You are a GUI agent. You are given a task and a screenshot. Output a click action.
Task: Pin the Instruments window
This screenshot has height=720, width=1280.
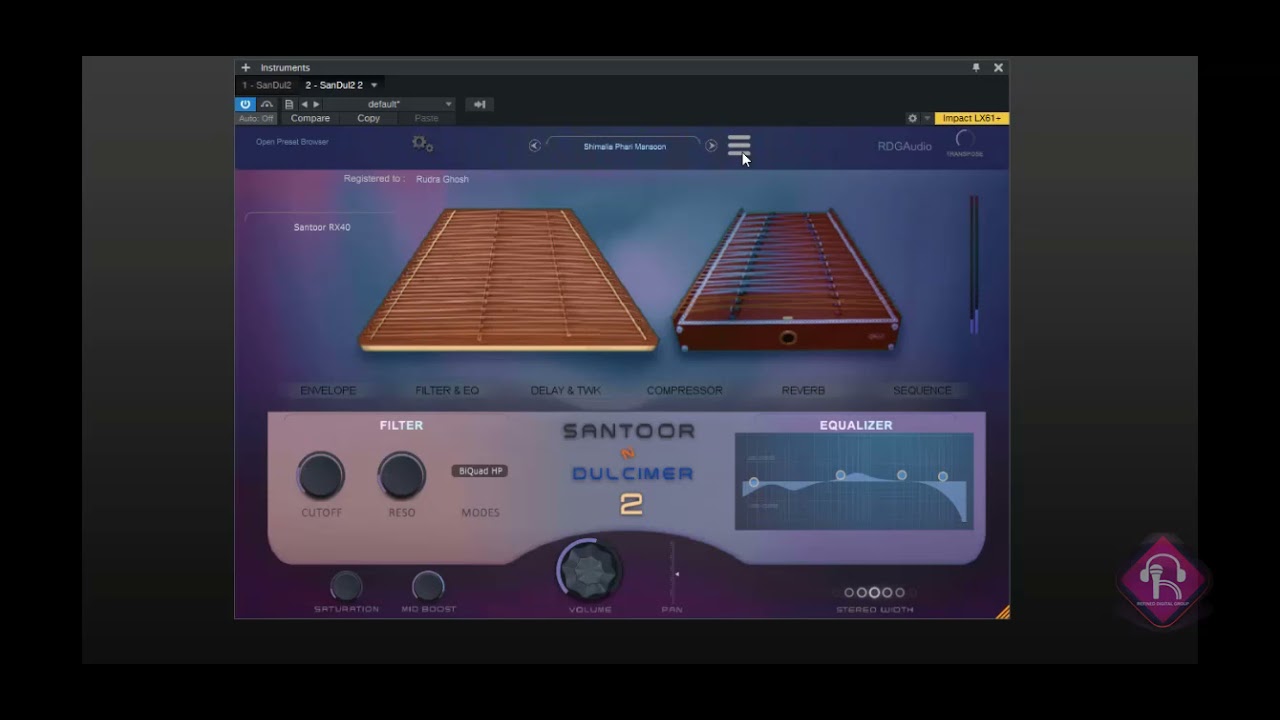[x=976, y=68]
